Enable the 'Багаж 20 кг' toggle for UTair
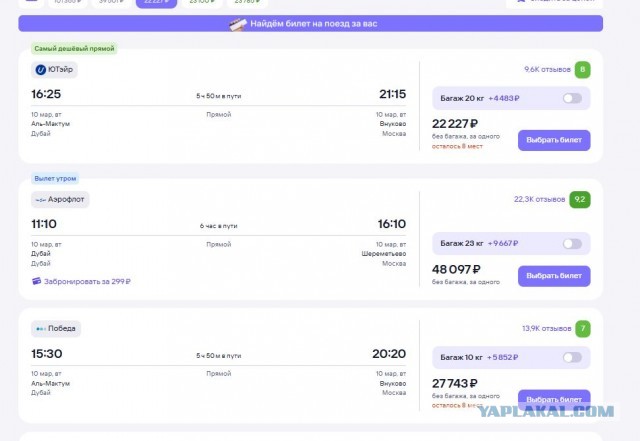640x441 pixels. [x=572, y=98]
